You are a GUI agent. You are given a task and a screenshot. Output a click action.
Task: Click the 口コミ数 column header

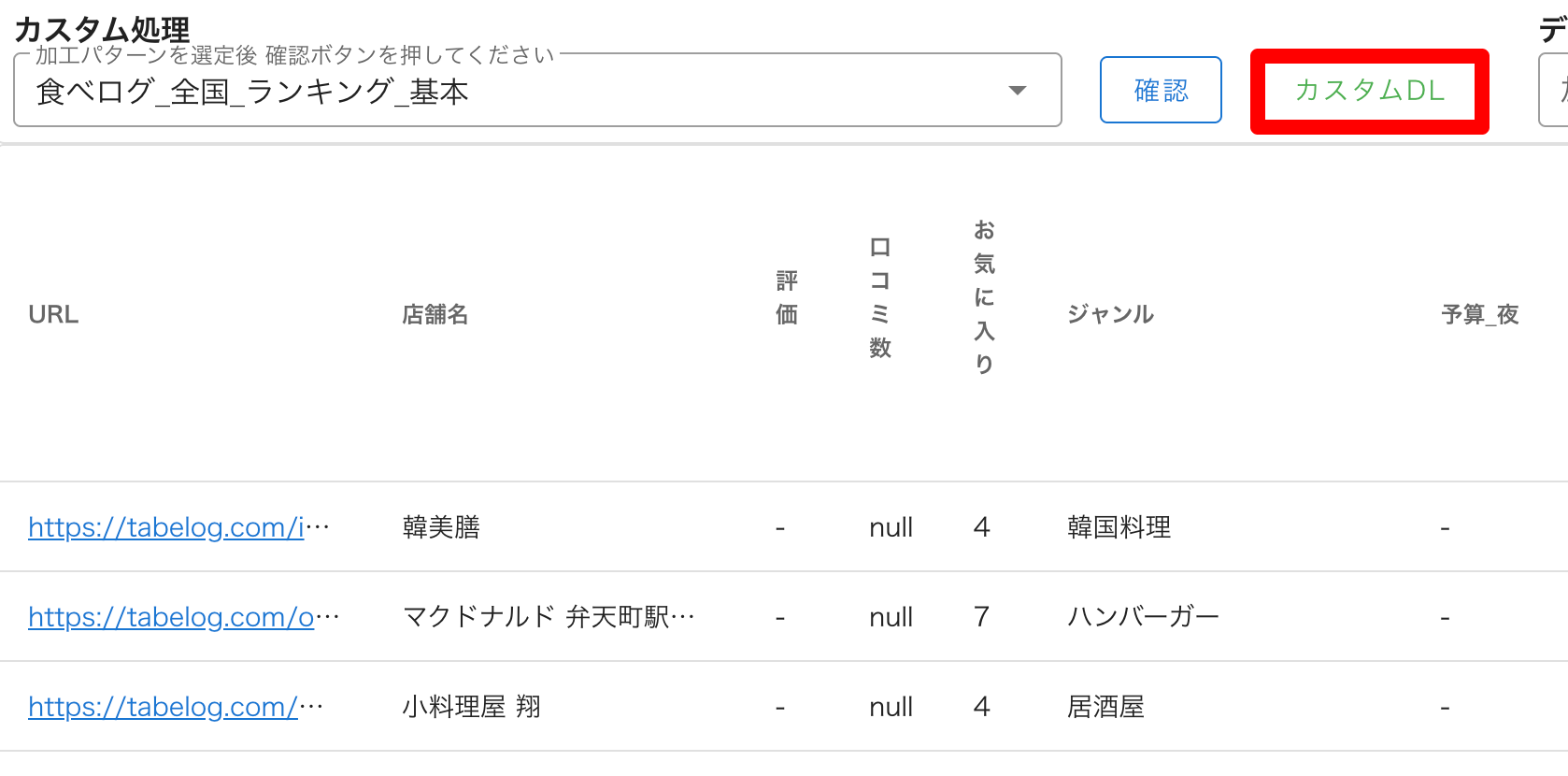coord(880,297)
